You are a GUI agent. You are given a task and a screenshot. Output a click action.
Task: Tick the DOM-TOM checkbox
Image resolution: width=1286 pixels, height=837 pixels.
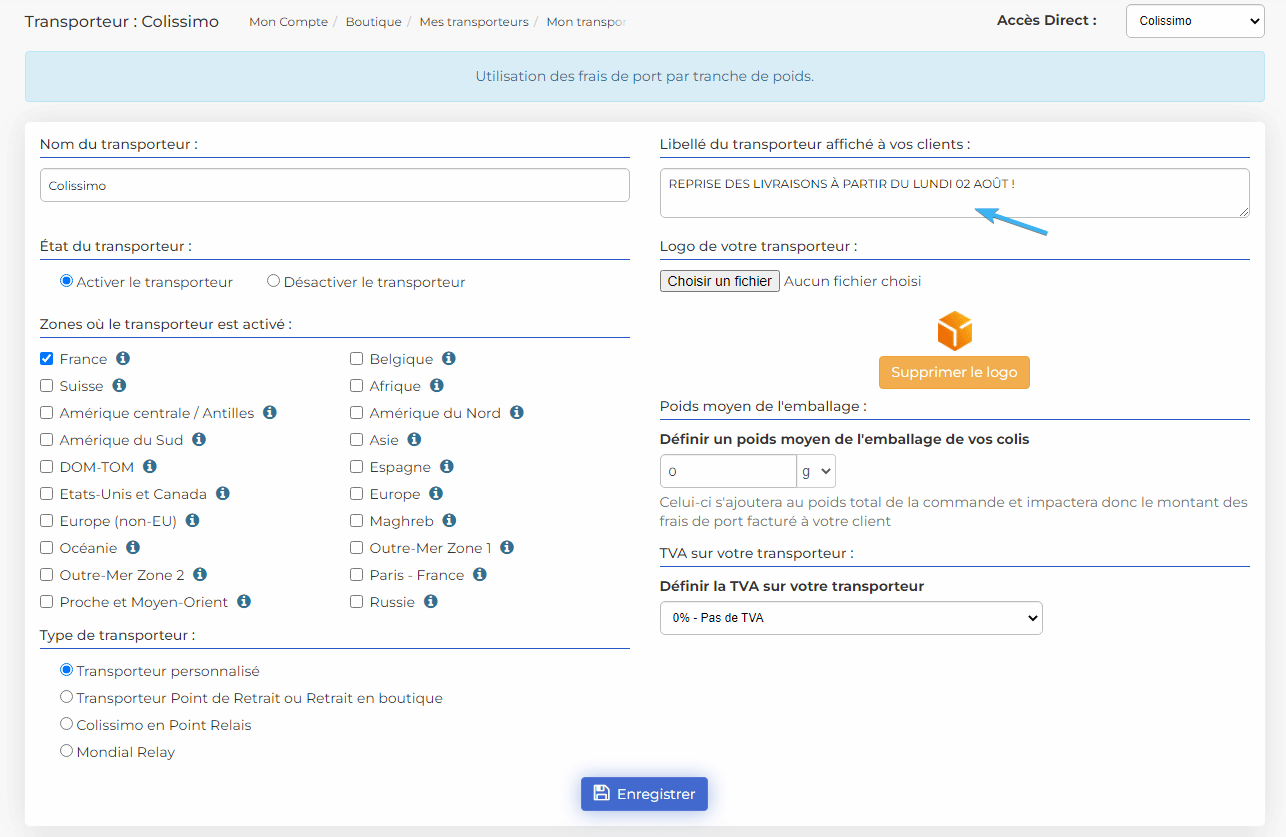[x=47, y=466]
